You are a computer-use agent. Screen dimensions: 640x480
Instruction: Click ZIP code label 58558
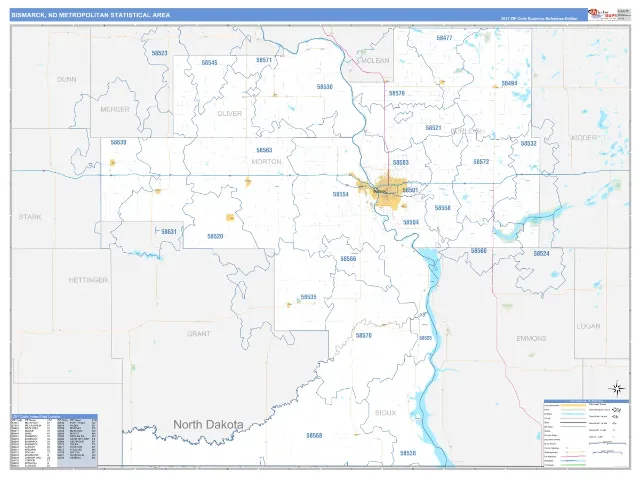pos(442,208)
